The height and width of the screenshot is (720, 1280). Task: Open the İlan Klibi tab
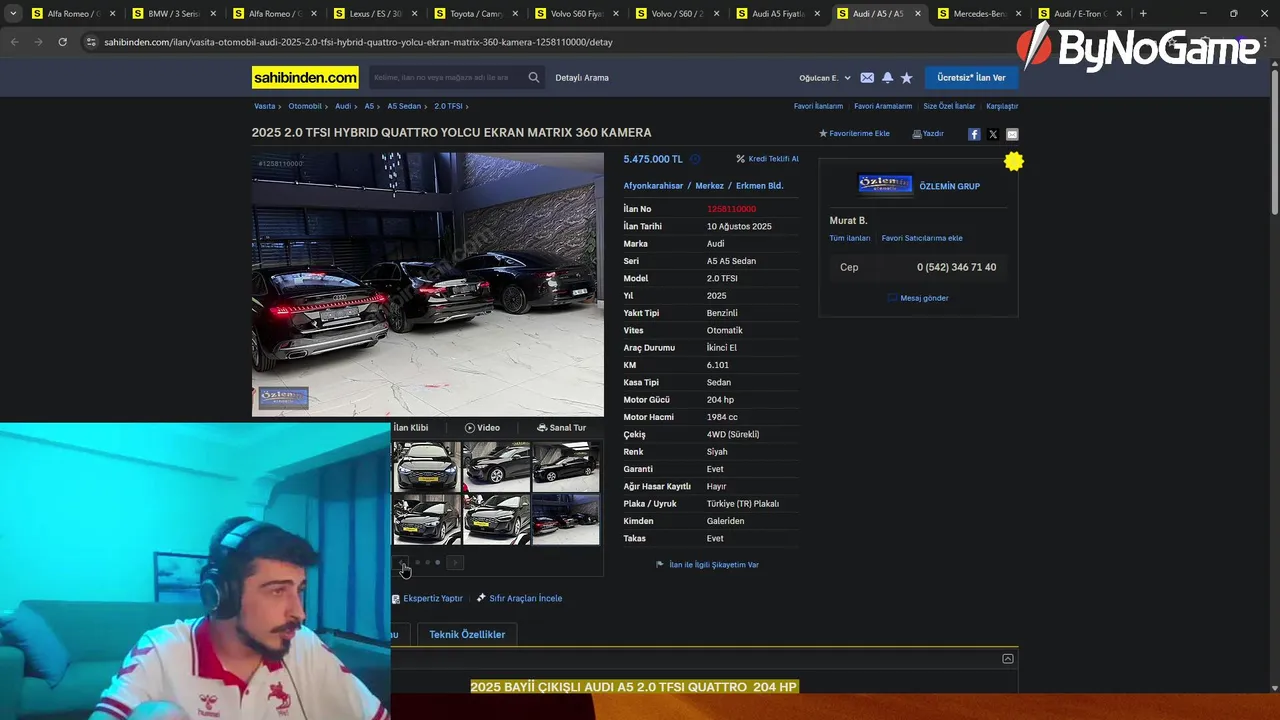[410, 428]
